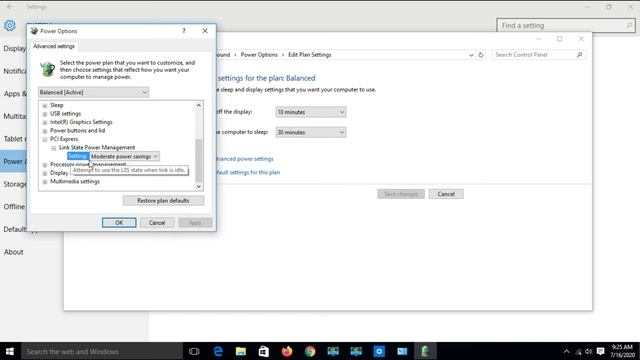
Task: Open Task View on the taskbar
Action: tap(194, 351)
